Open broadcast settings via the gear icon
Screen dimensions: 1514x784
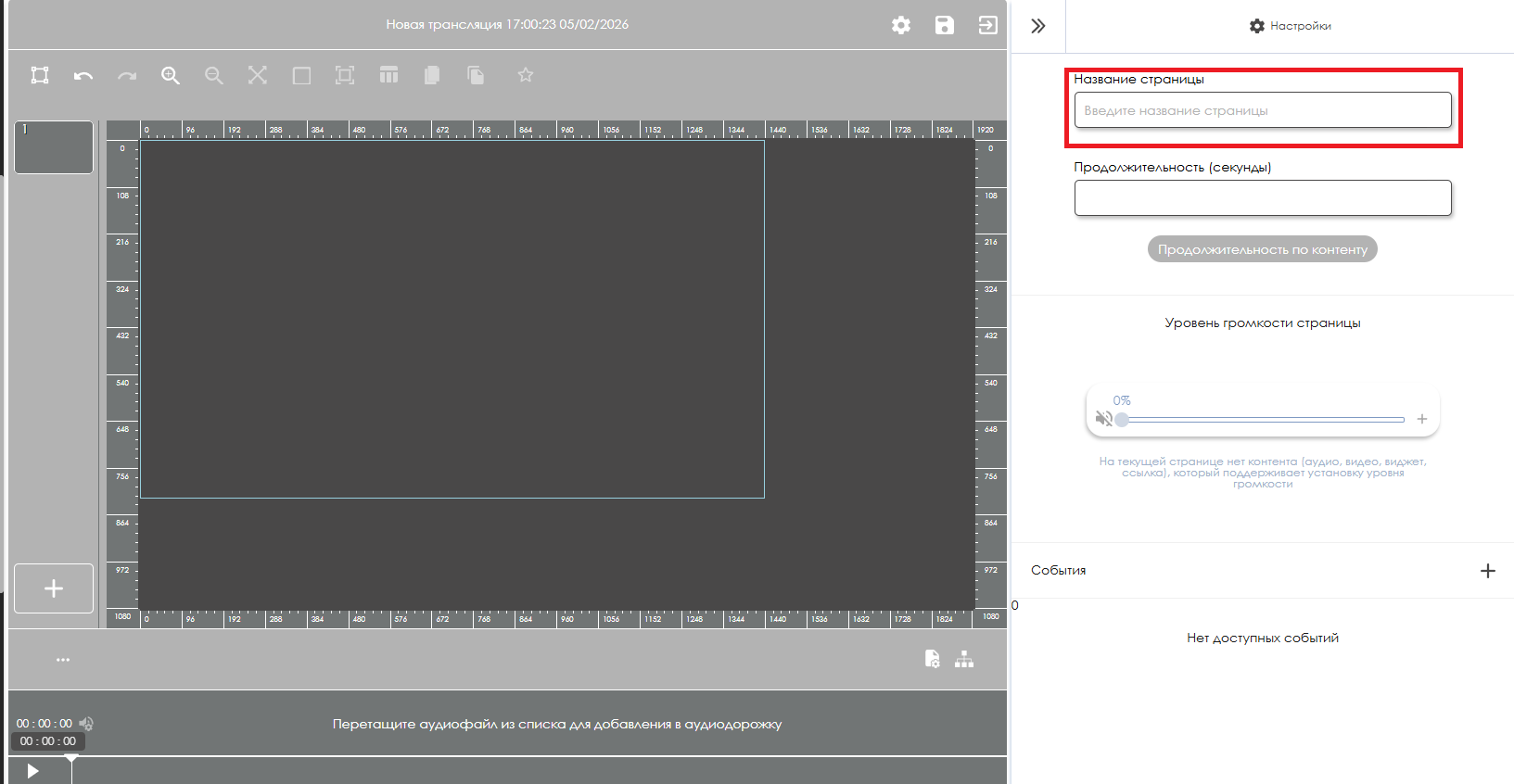(901, 25)
